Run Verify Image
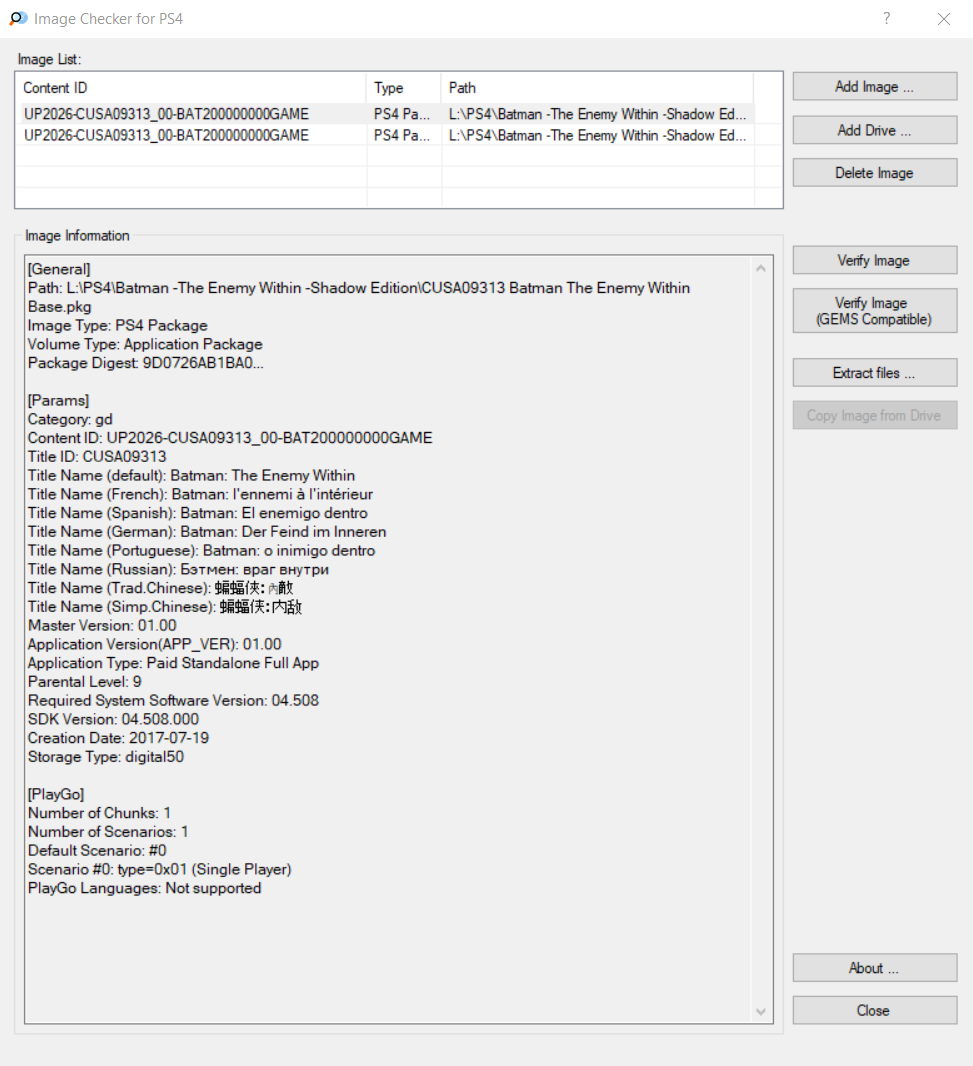 point(874,260)
